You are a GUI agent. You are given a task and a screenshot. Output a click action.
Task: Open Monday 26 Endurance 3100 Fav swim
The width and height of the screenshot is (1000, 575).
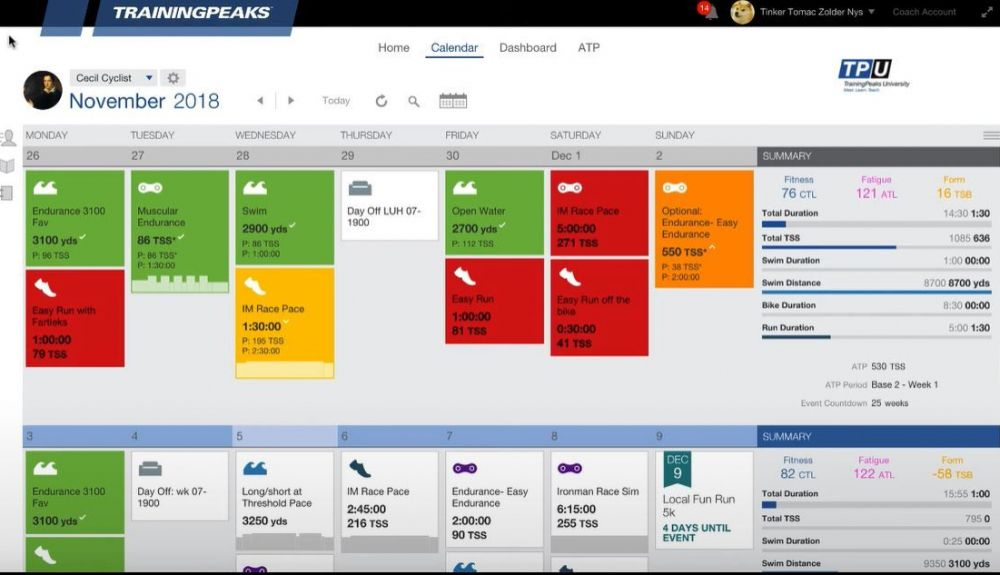point(75,218)
